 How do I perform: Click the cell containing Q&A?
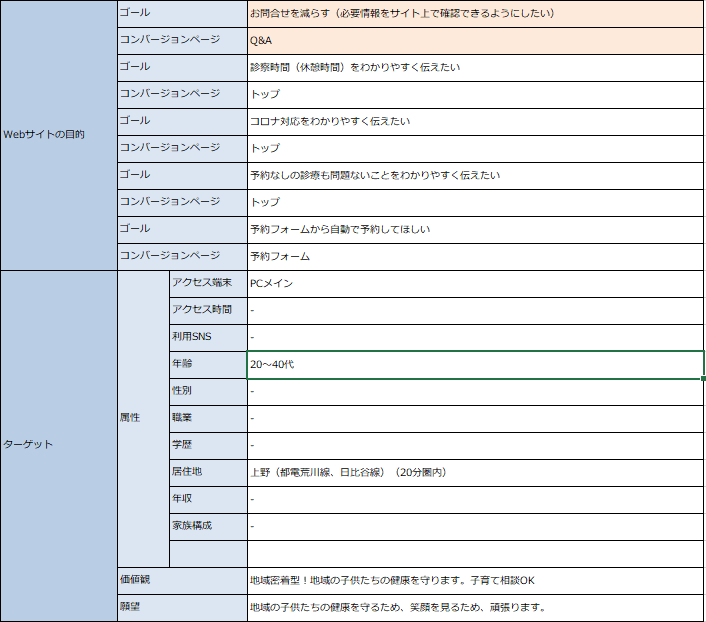[475, 41]
